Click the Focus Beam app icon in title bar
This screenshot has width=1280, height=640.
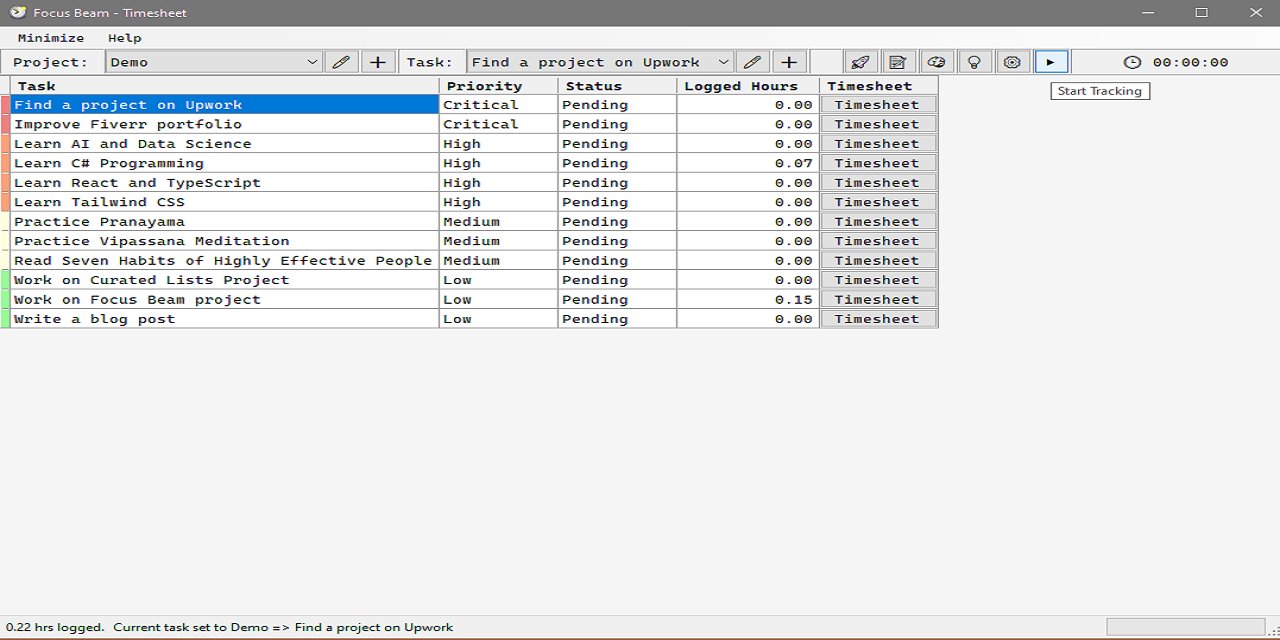pos(17,12)
